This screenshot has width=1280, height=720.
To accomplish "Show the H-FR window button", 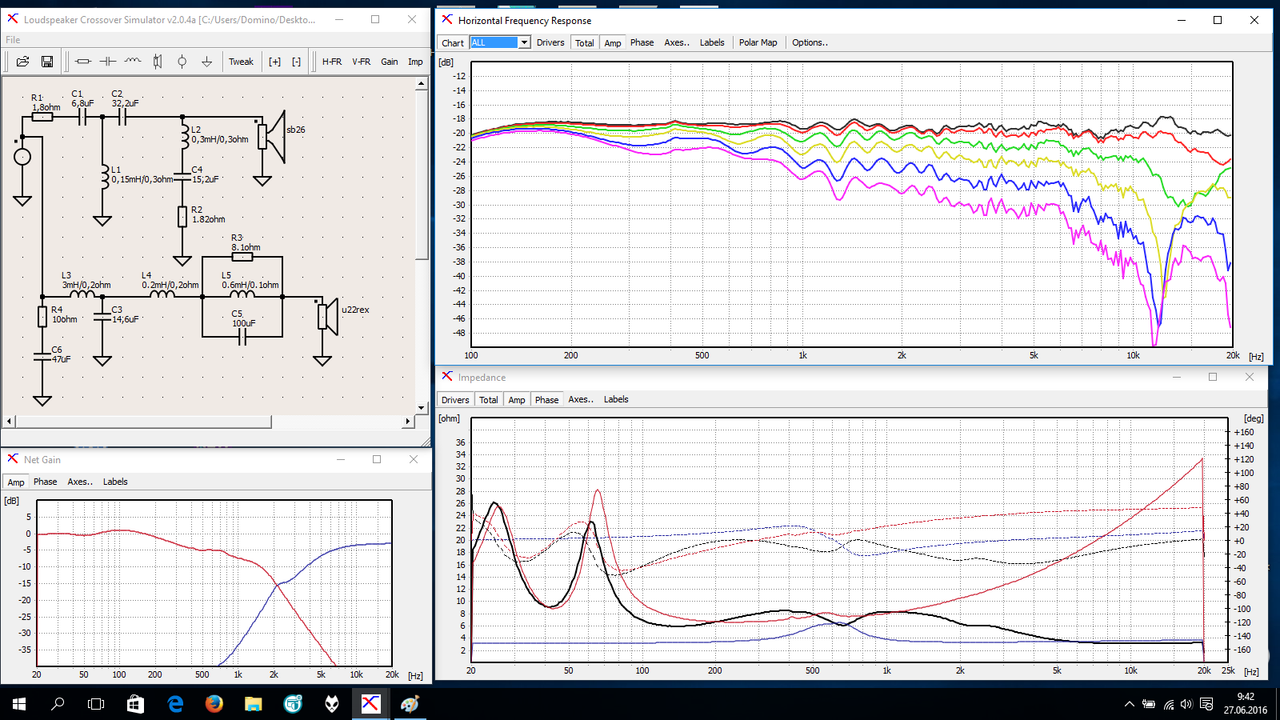I will (x=331, y=61).
